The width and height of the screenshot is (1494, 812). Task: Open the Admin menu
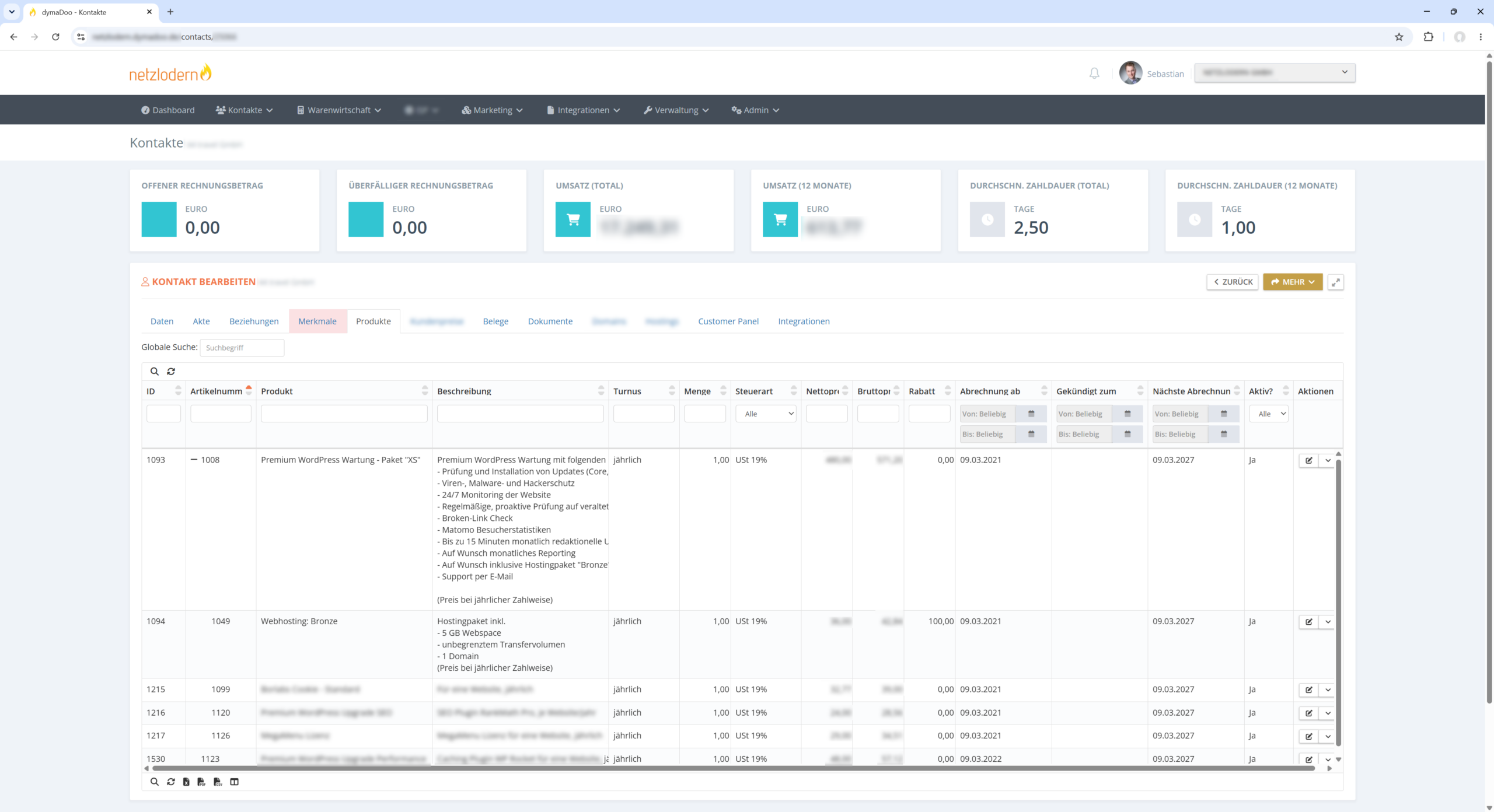pos(755,110)
